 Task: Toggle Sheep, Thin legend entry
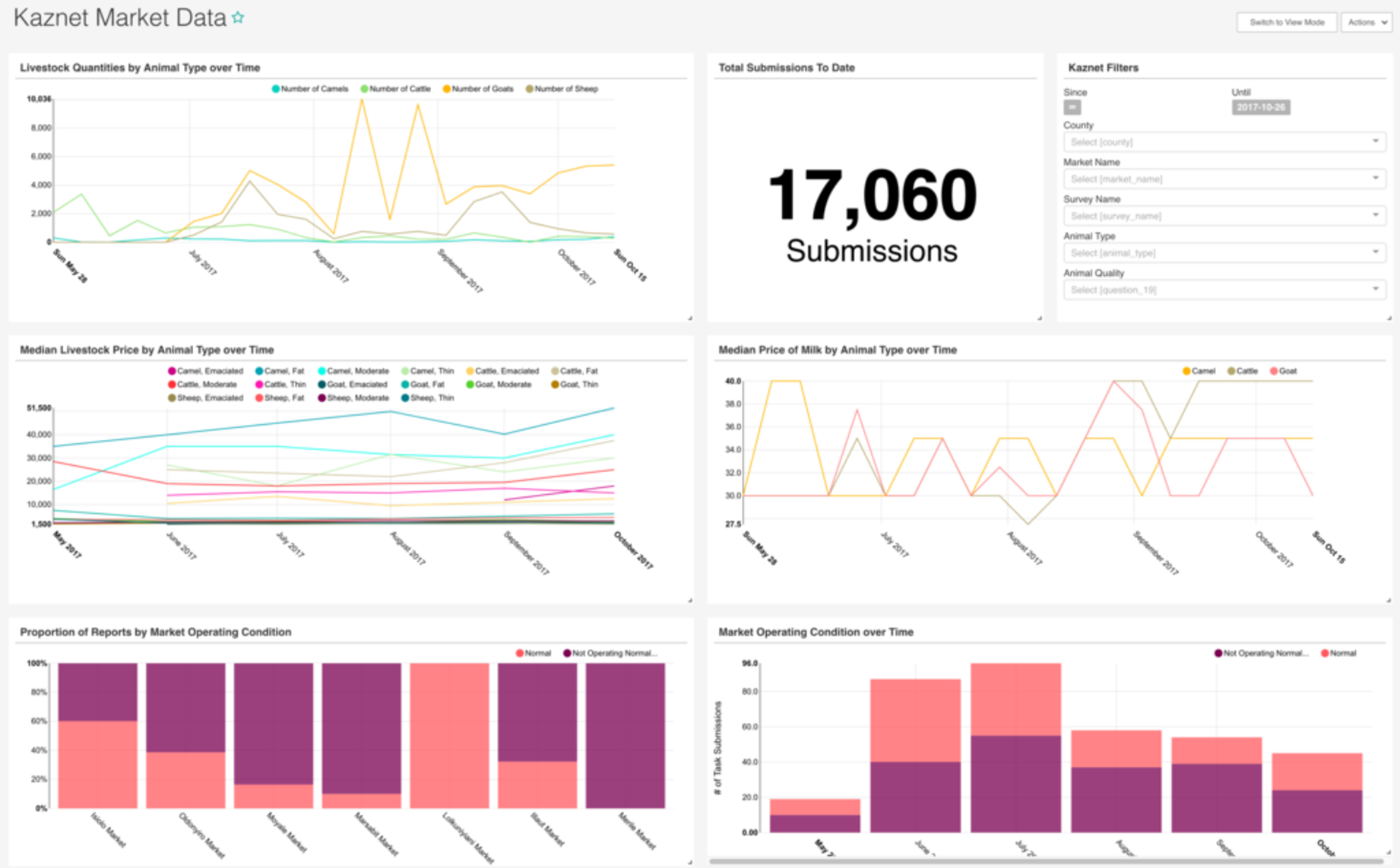427,398
